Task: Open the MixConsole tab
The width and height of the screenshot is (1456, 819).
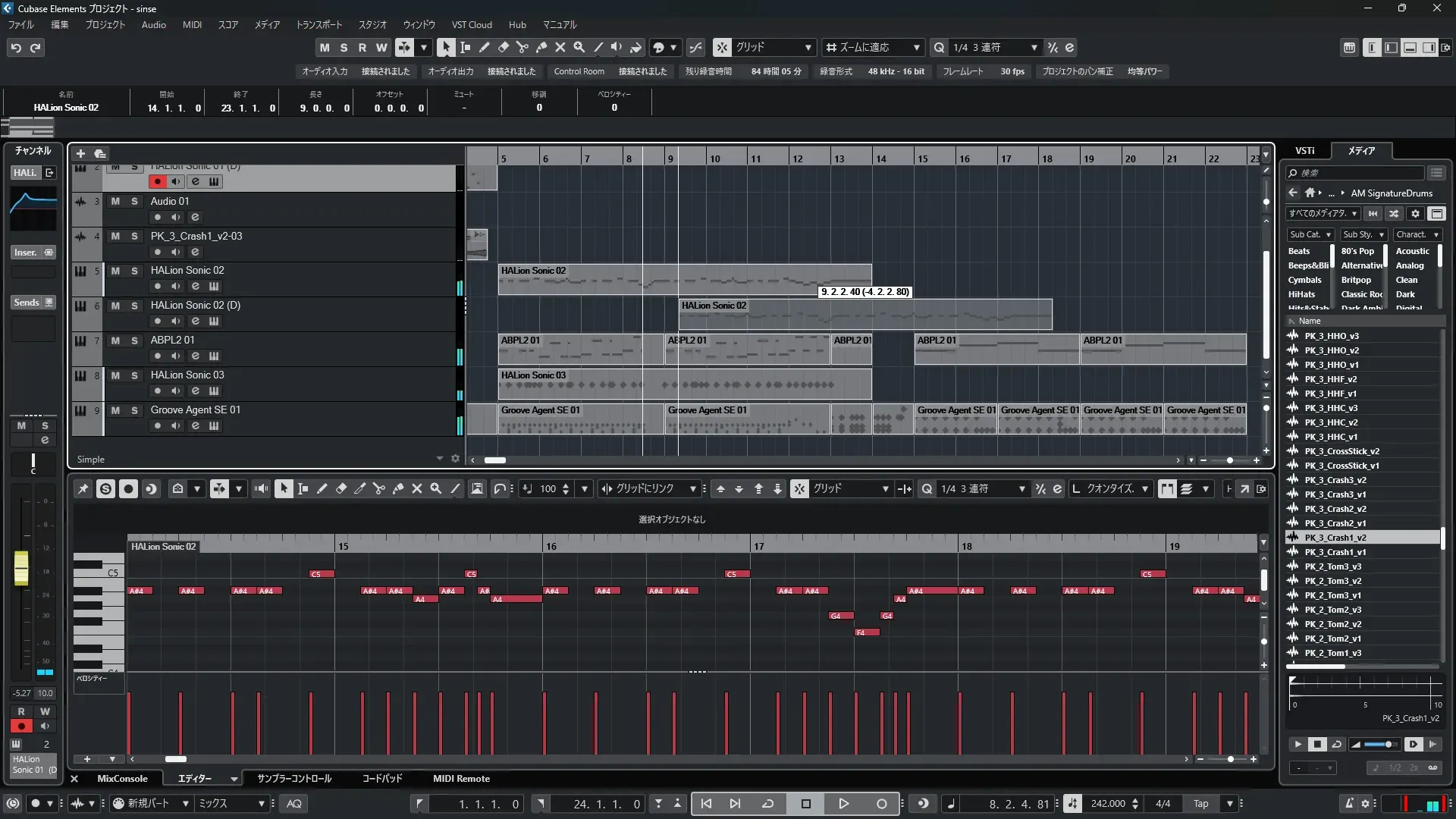Action: [122, 779]
